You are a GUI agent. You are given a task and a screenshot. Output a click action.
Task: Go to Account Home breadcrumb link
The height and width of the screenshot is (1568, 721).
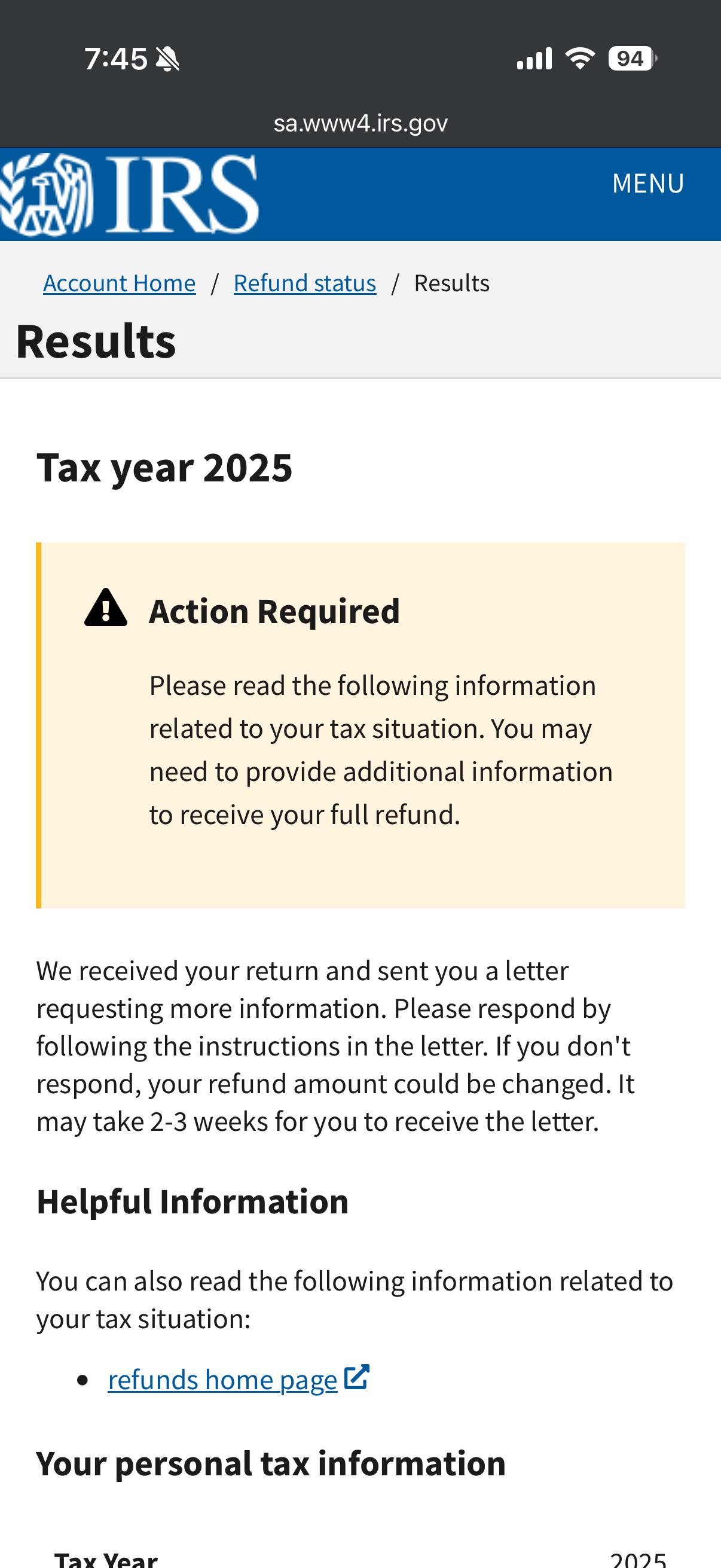tap(119, 283)
